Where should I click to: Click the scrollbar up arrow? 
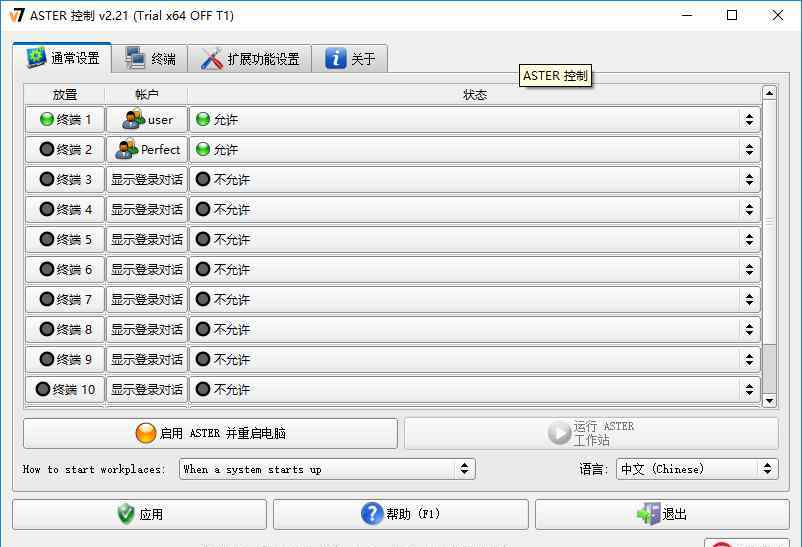point(769,93)
